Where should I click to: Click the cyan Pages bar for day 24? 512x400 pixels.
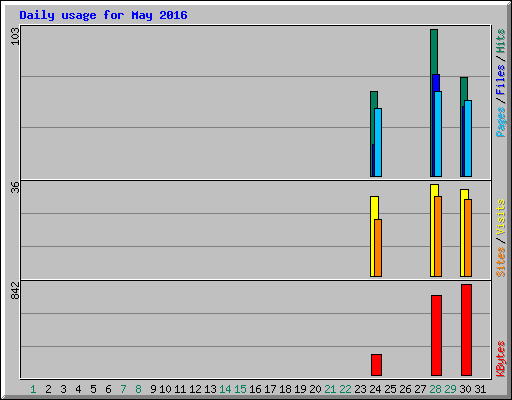pyautogui.click(x=378, y=142)
